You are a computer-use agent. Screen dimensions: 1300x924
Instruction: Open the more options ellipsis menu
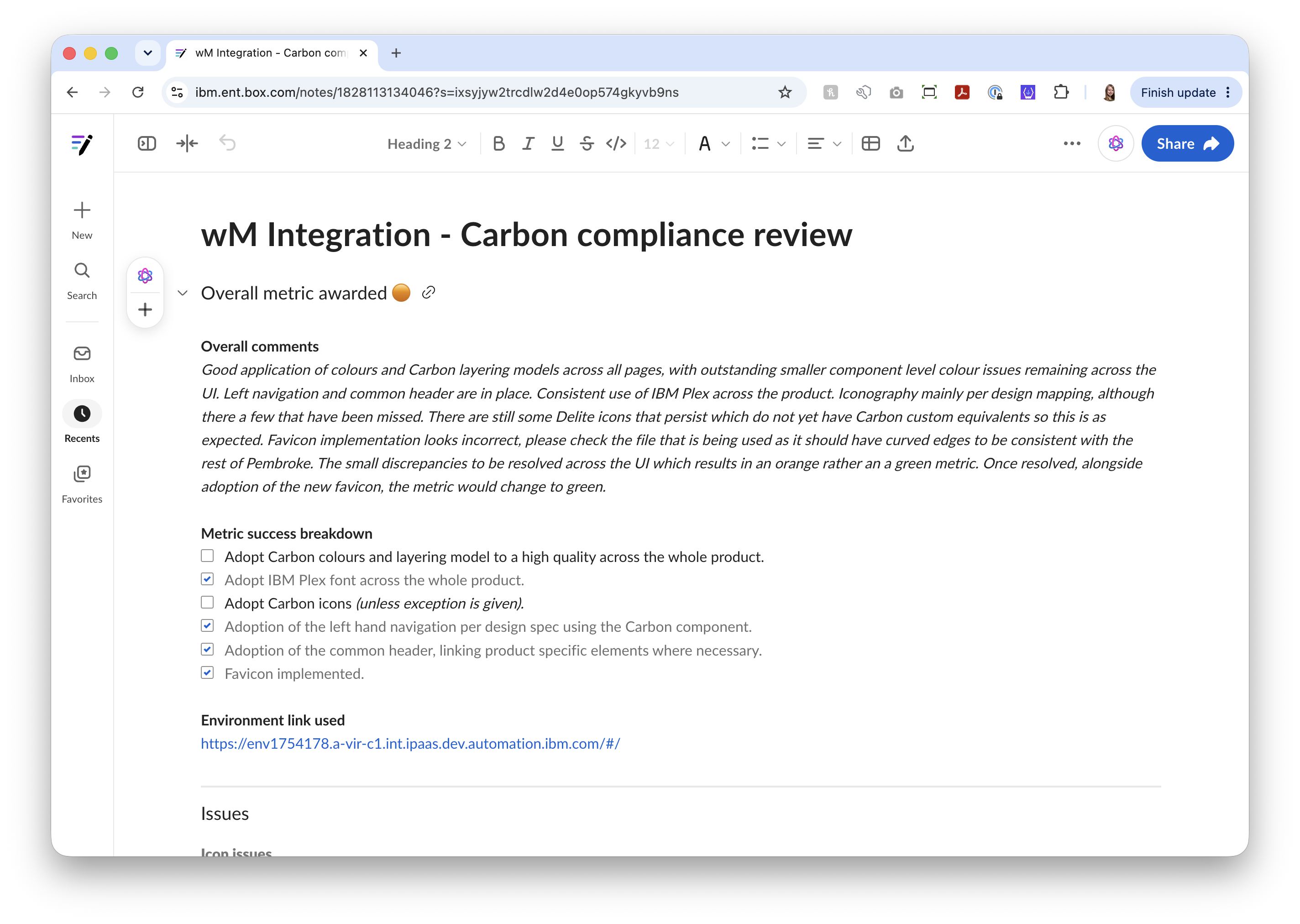(1071, 143)
